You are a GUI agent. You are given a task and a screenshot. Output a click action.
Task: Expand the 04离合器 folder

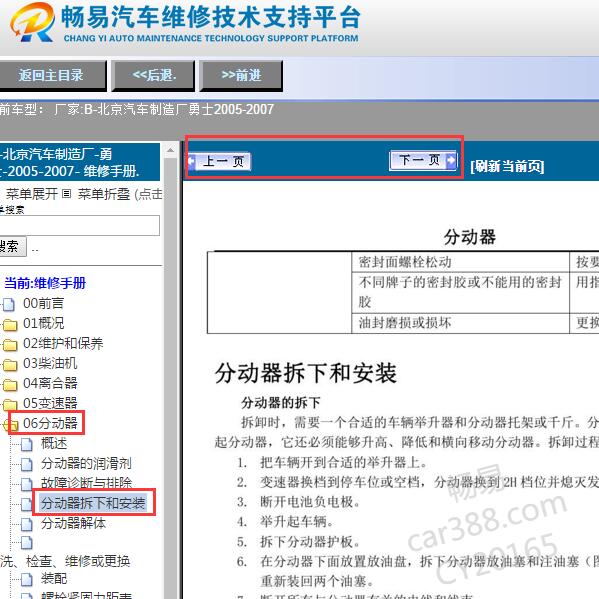[50, 383]
